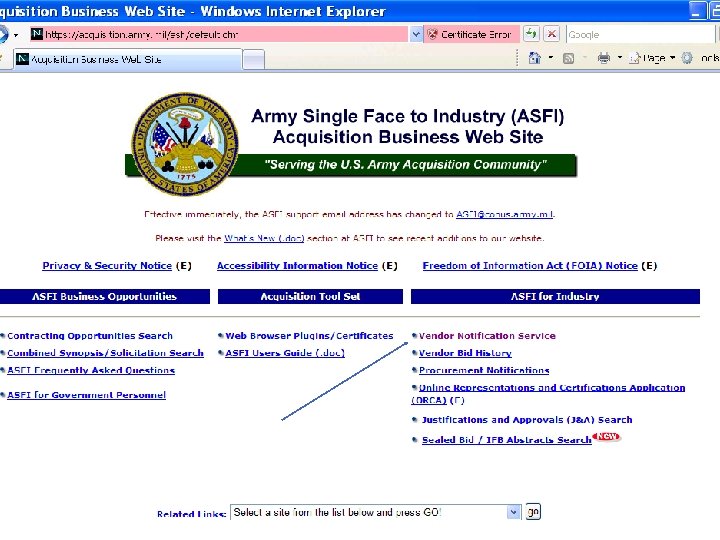The image size is (720, 540).
Task: Open Procurement Notifications link
Action: [x=484, y=370]
